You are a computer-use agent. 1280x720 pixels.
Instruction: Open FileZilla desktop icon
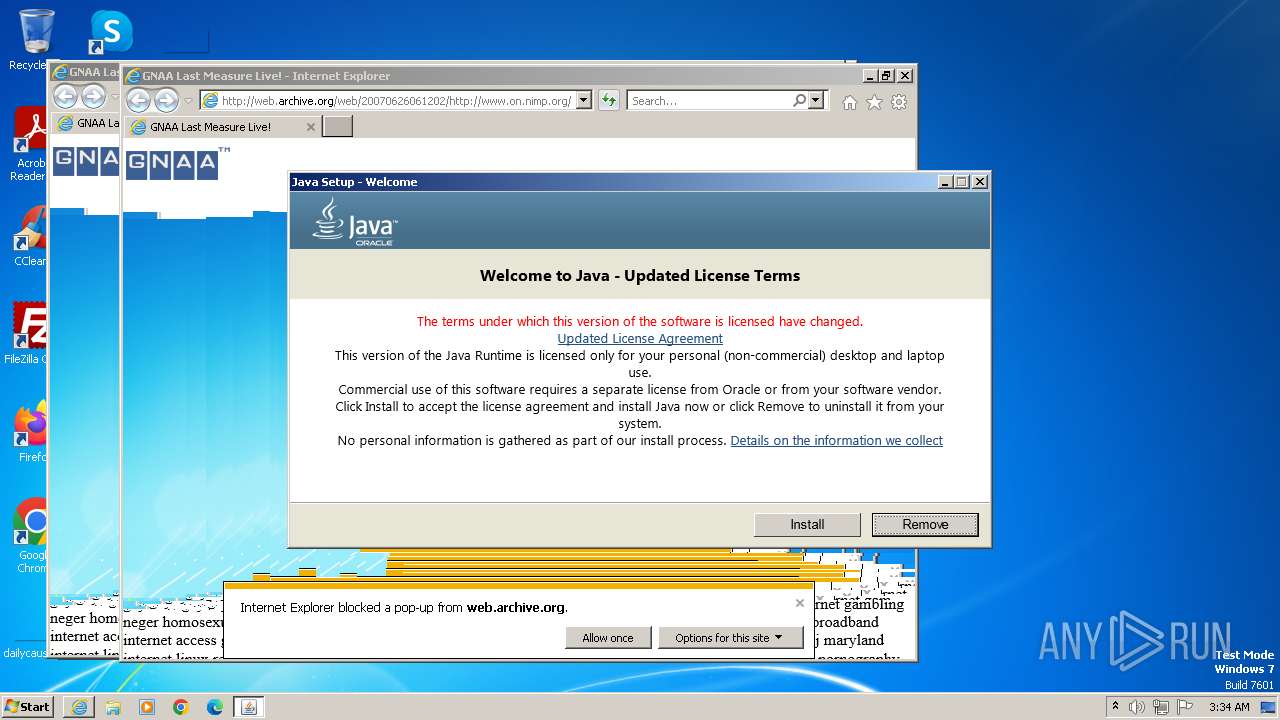click(x=28, y=333)
